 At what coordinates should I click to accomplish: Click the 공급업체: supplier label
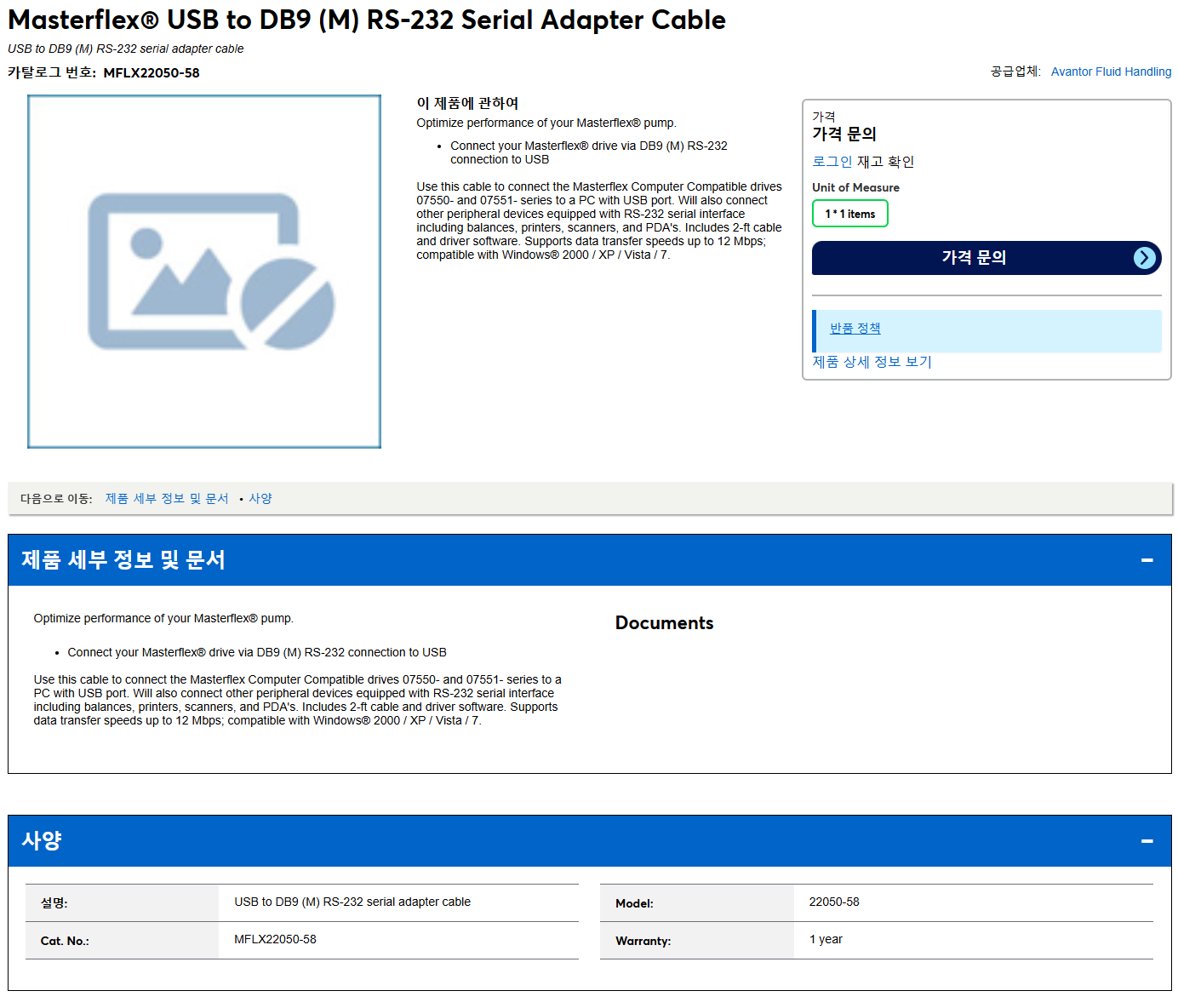click(1015, 72)
